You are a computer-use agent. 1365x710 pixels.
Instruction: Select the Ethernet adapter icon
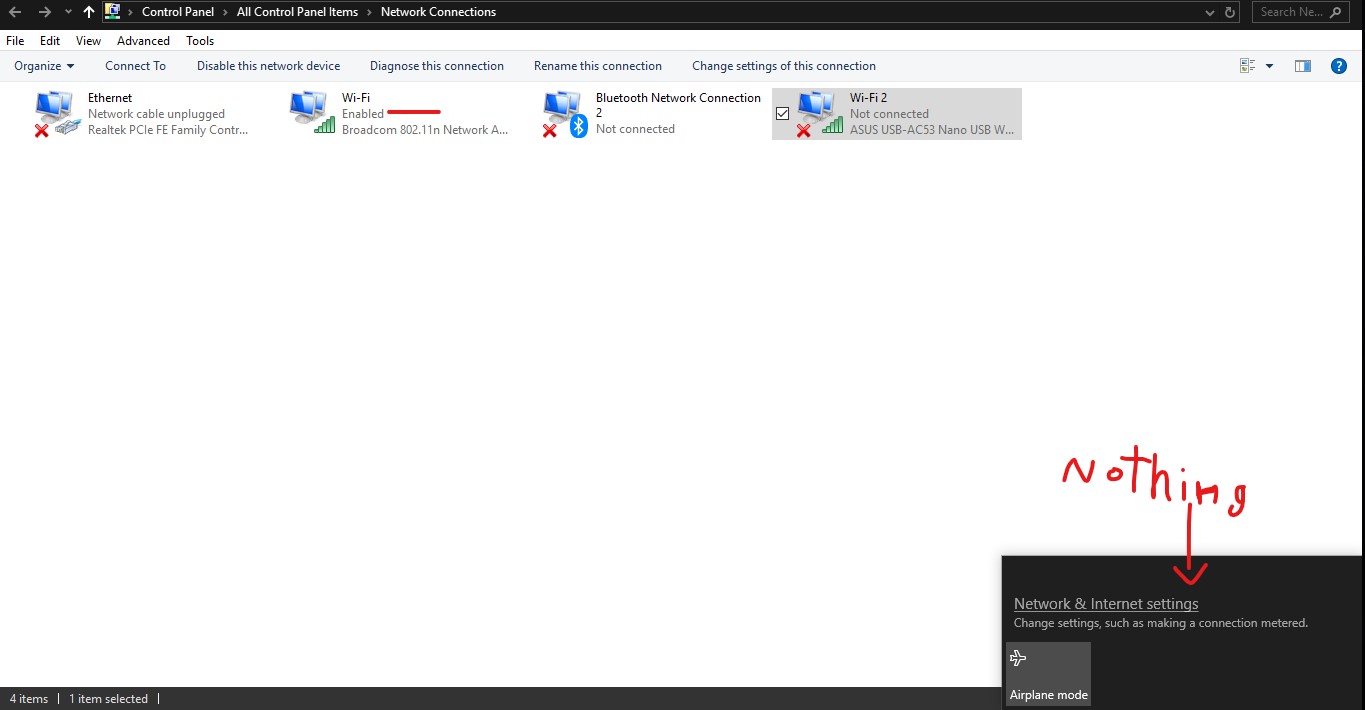coord(57,114)
